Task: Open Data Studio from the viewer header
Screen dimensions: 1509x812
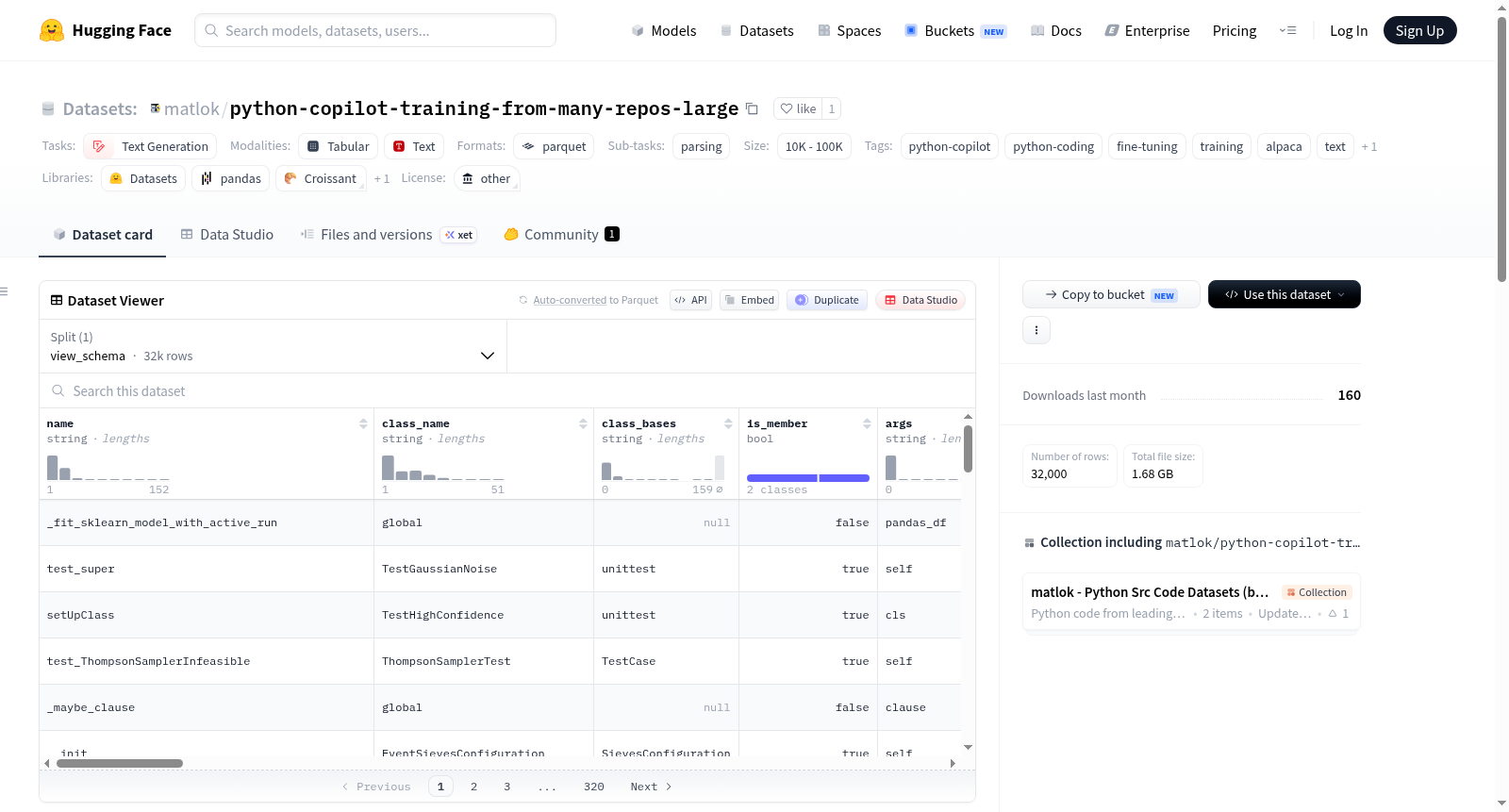Action: coord(920,300)
